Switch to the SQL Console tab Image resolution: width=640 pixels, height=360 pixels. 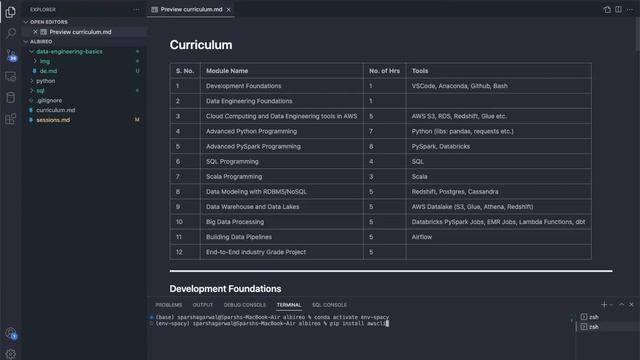point(329,305)
